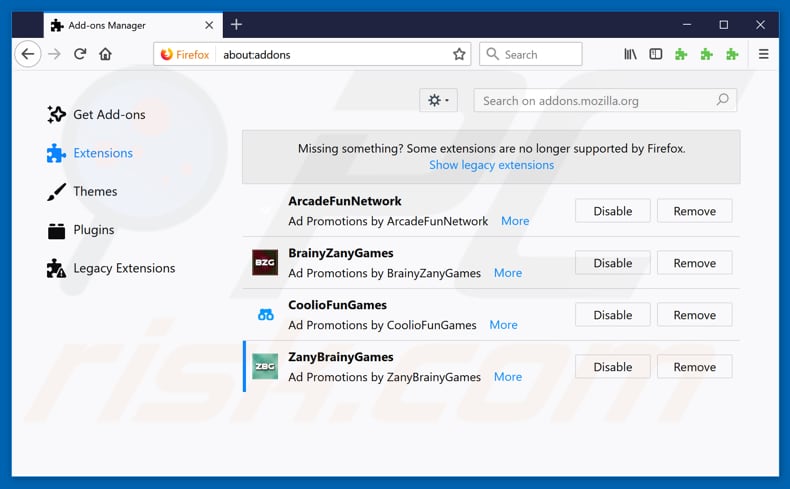Viewport: 790px width, 489px height.
Task: Remove the CoolioFunGames extension
Action: pos(694,315)
